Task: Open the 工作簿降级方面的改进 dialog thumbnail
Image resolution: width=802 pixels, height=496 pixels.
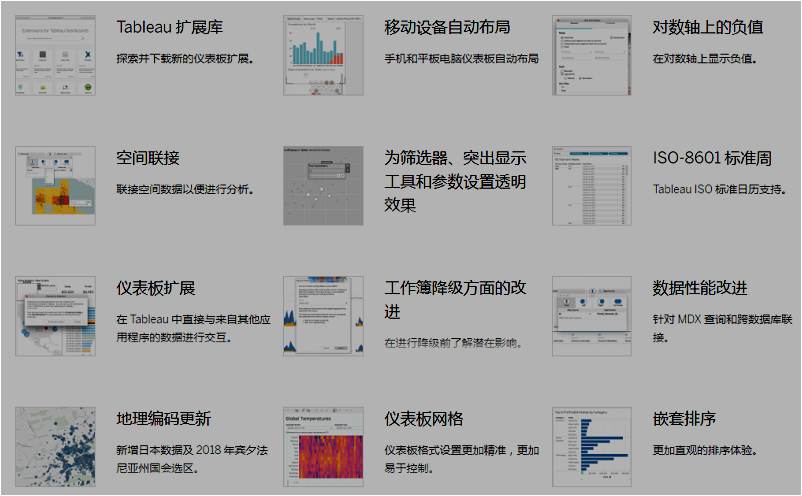Action: (323, 316)
